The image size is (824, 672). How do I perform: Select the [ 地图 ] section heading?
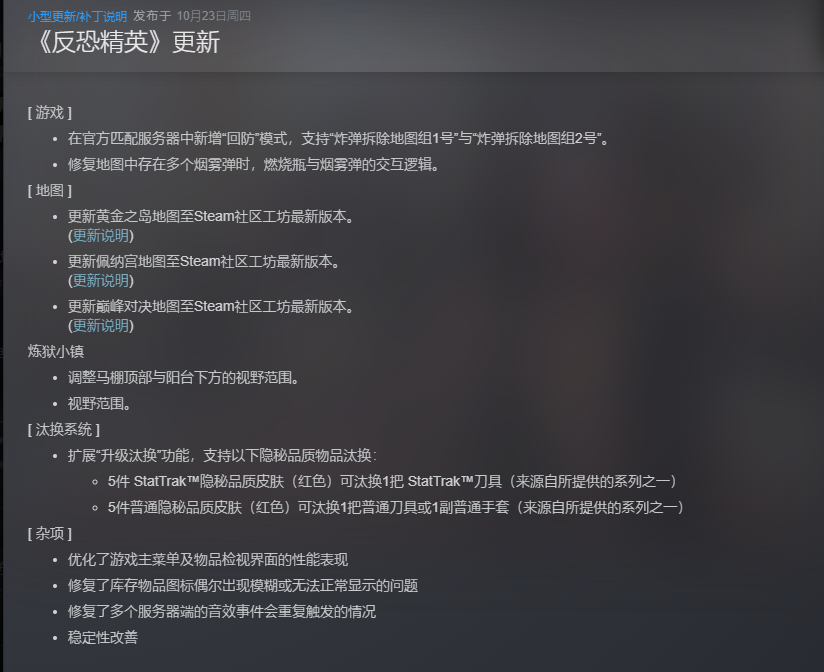click(50, 191)
